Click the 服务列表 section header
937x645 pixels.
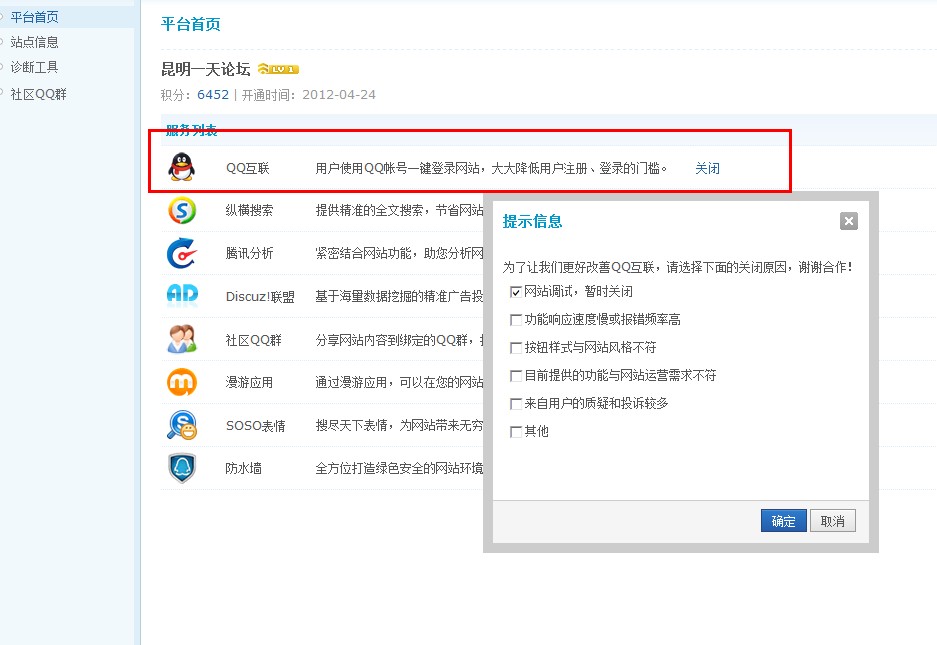pyautogui.click(x=191, y=130)
